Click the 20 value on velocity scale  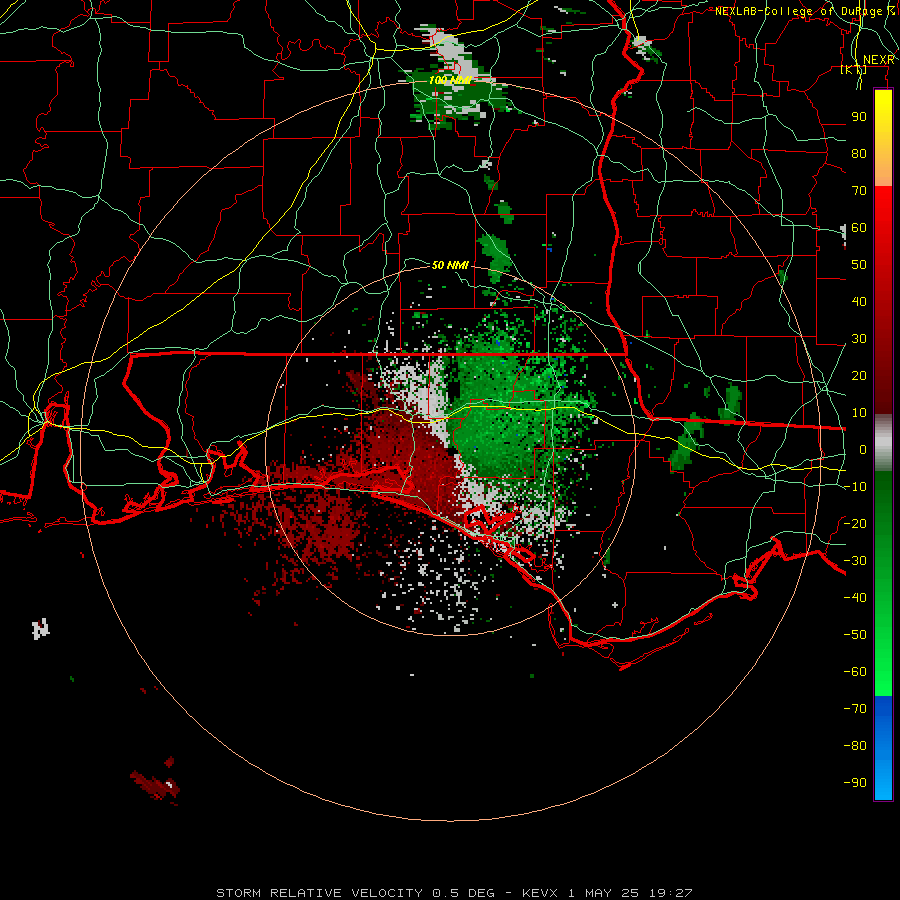coord(859,375)
